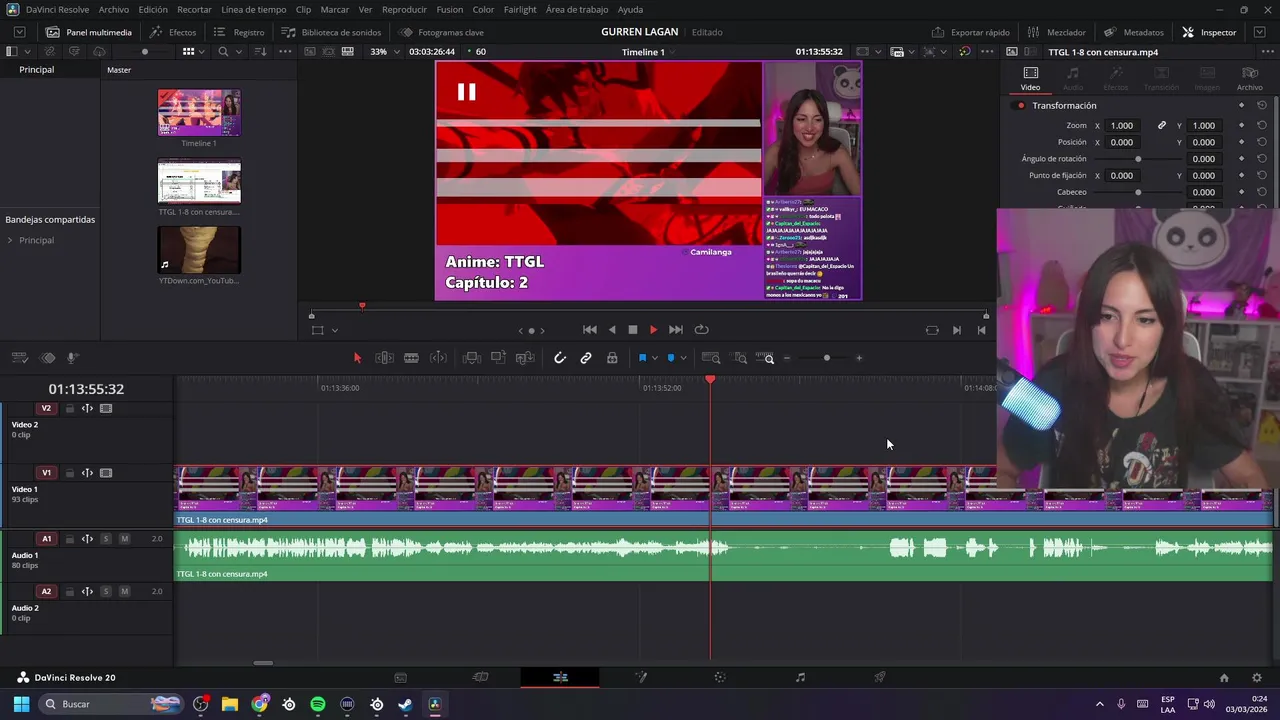Adjust the timeline zoom slider
Screen dimensions: 1280x720
click(826, 358)
